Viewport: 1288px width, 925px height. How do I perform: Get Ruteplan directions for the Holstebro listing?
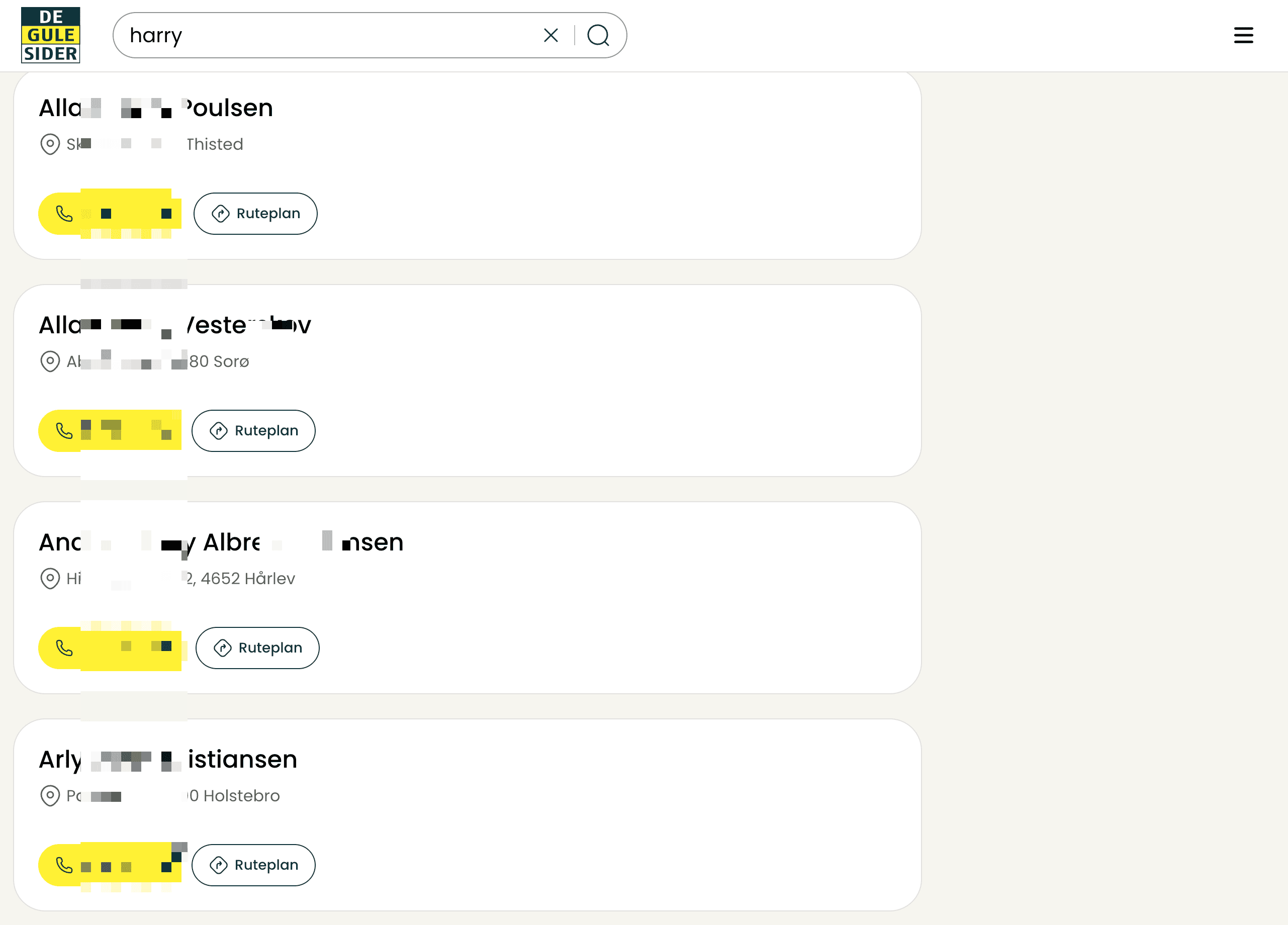(x=253, y=865)
